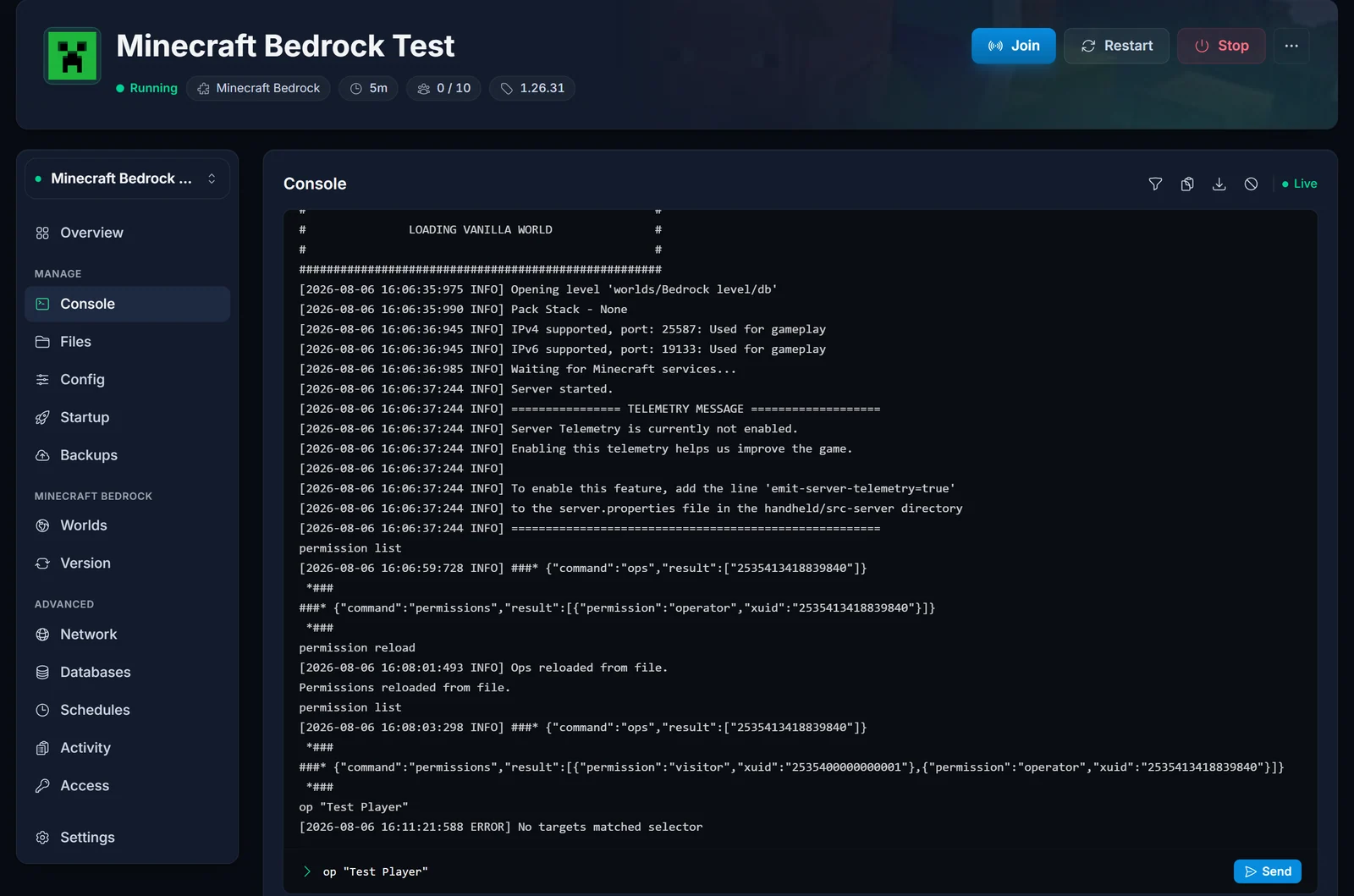Open the Network section
Viewport: 1354px width, 896px height.
tap(127, 635)
